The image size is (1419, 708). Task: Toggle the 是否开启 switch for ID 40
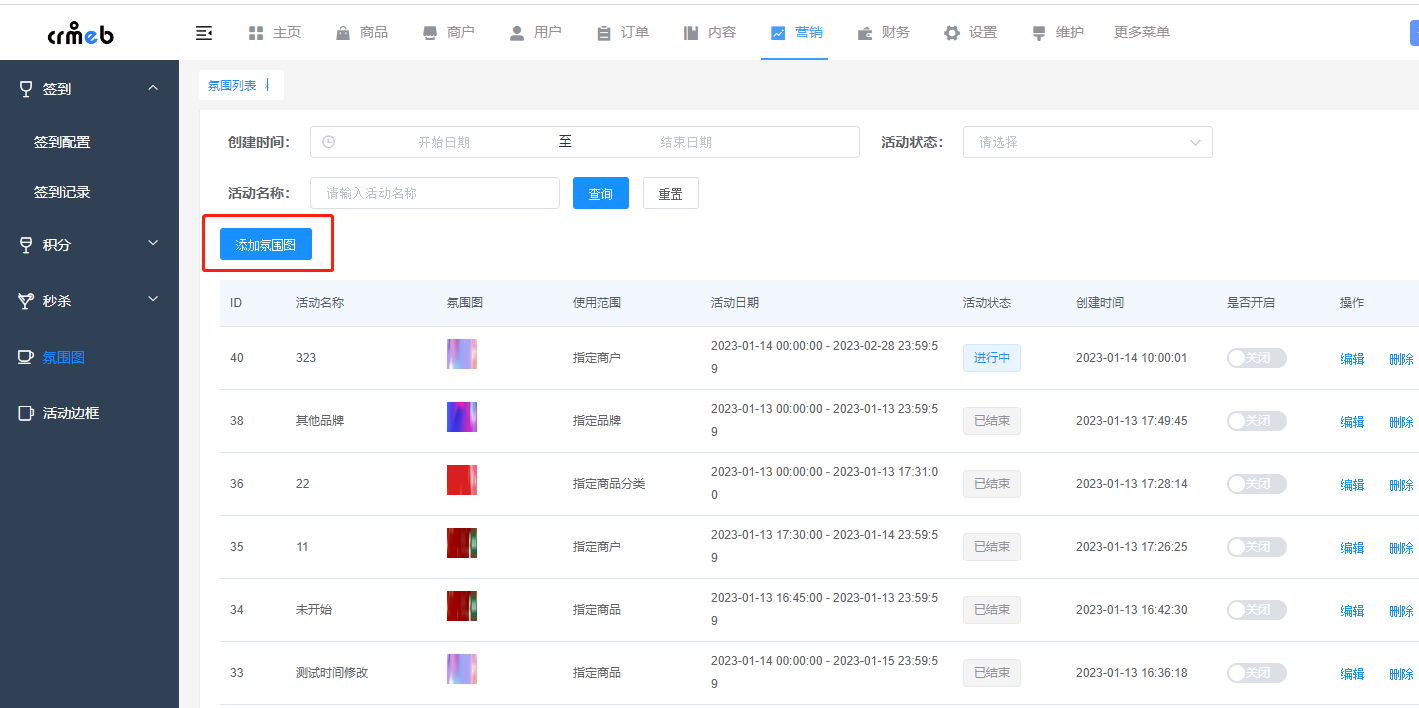(x=1256, y=358)
